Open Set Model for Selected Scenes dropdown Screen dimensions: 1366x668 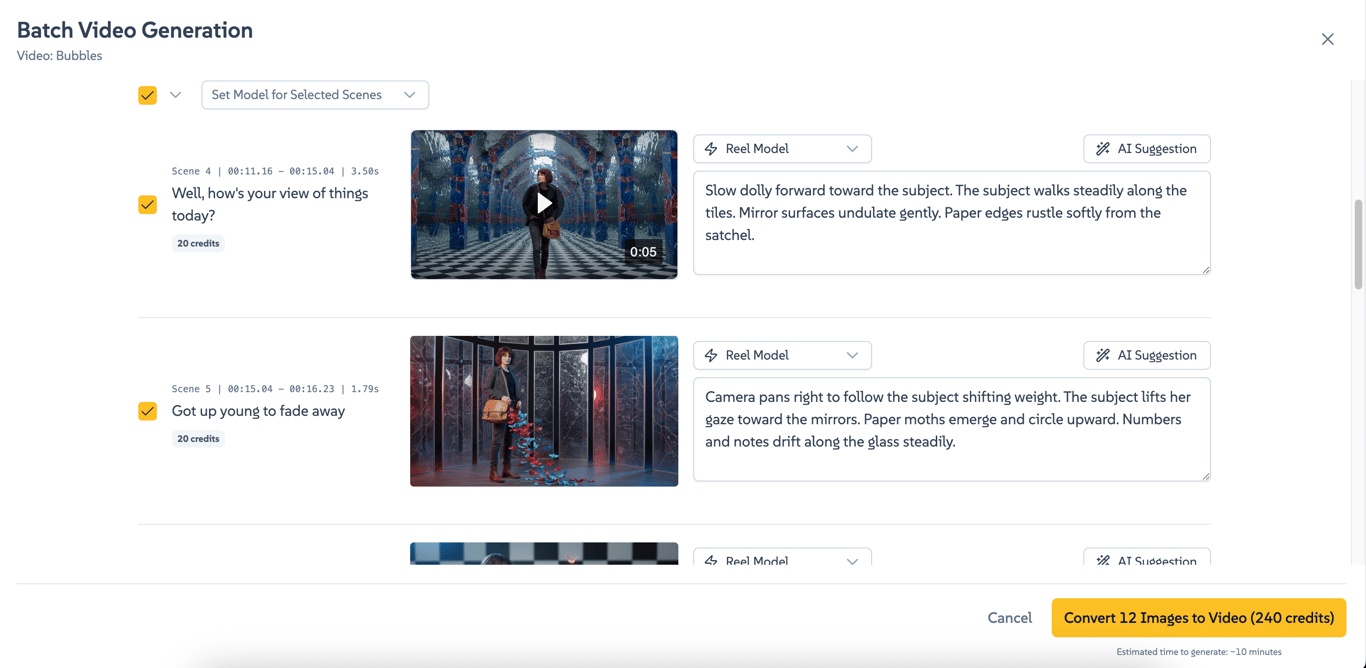pyautogui.click(x=315, y=95)
